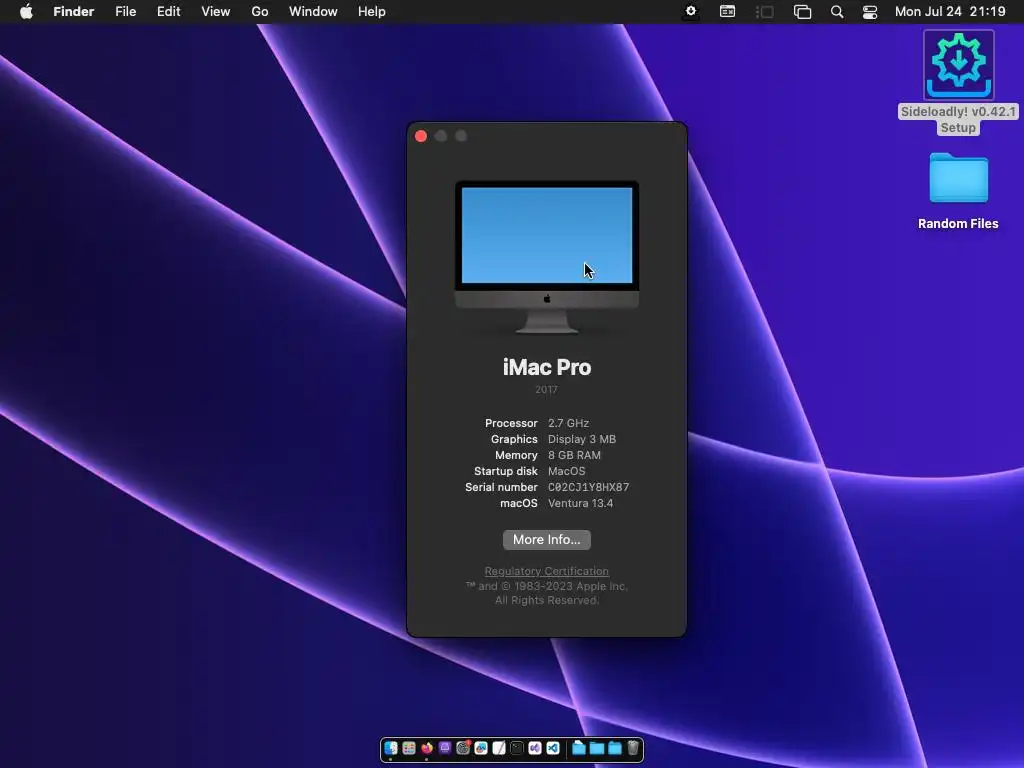Open the colorful image app icon in Dock
The height and width of the screenshot is (768, 1024).
tap(481, 748)
